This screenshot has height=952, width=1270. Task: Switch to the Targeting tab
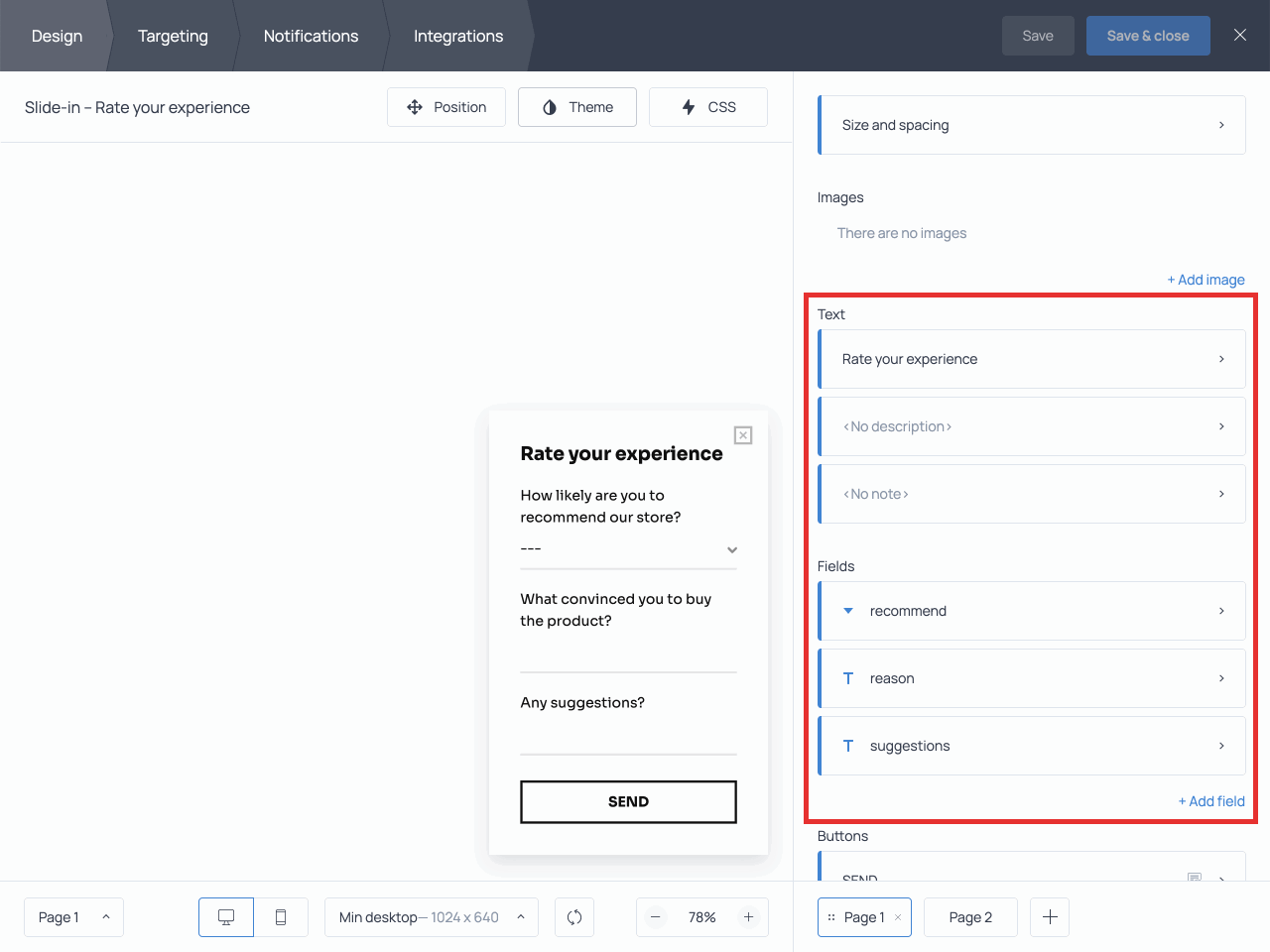click(x=173, y=36)
